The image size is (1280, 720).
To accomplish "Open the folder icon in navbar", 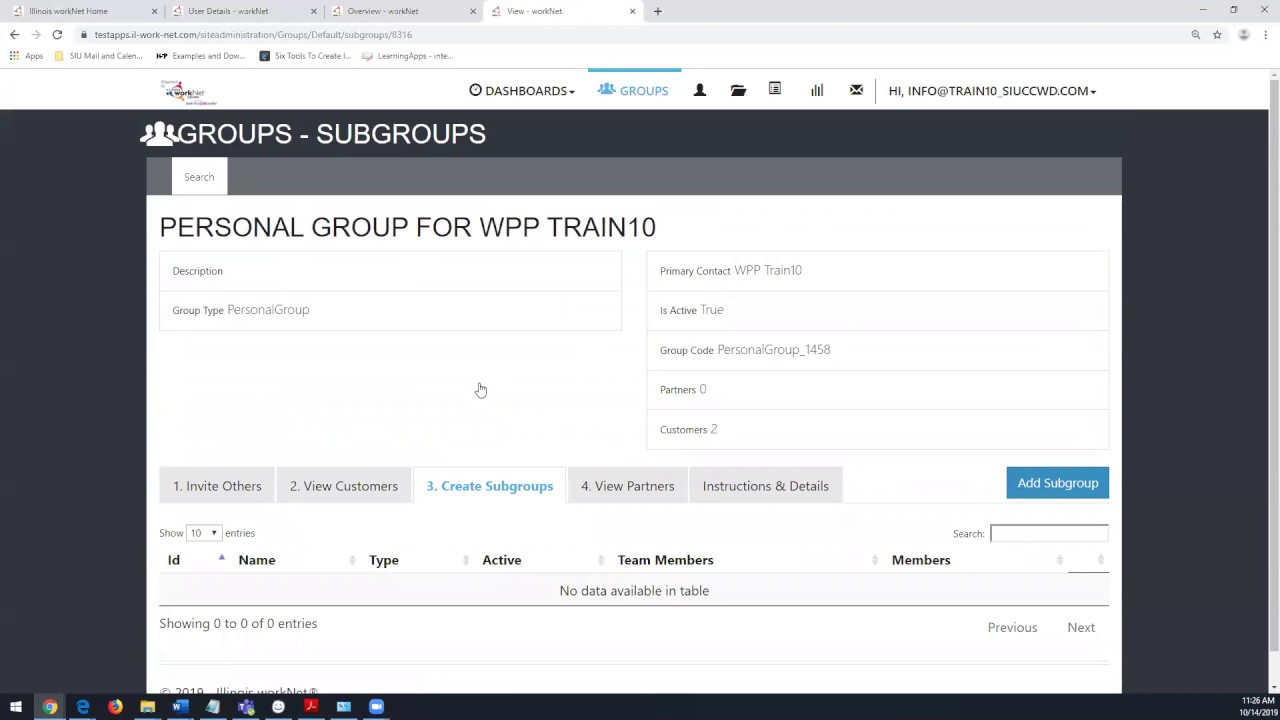I will coord(738,90).
